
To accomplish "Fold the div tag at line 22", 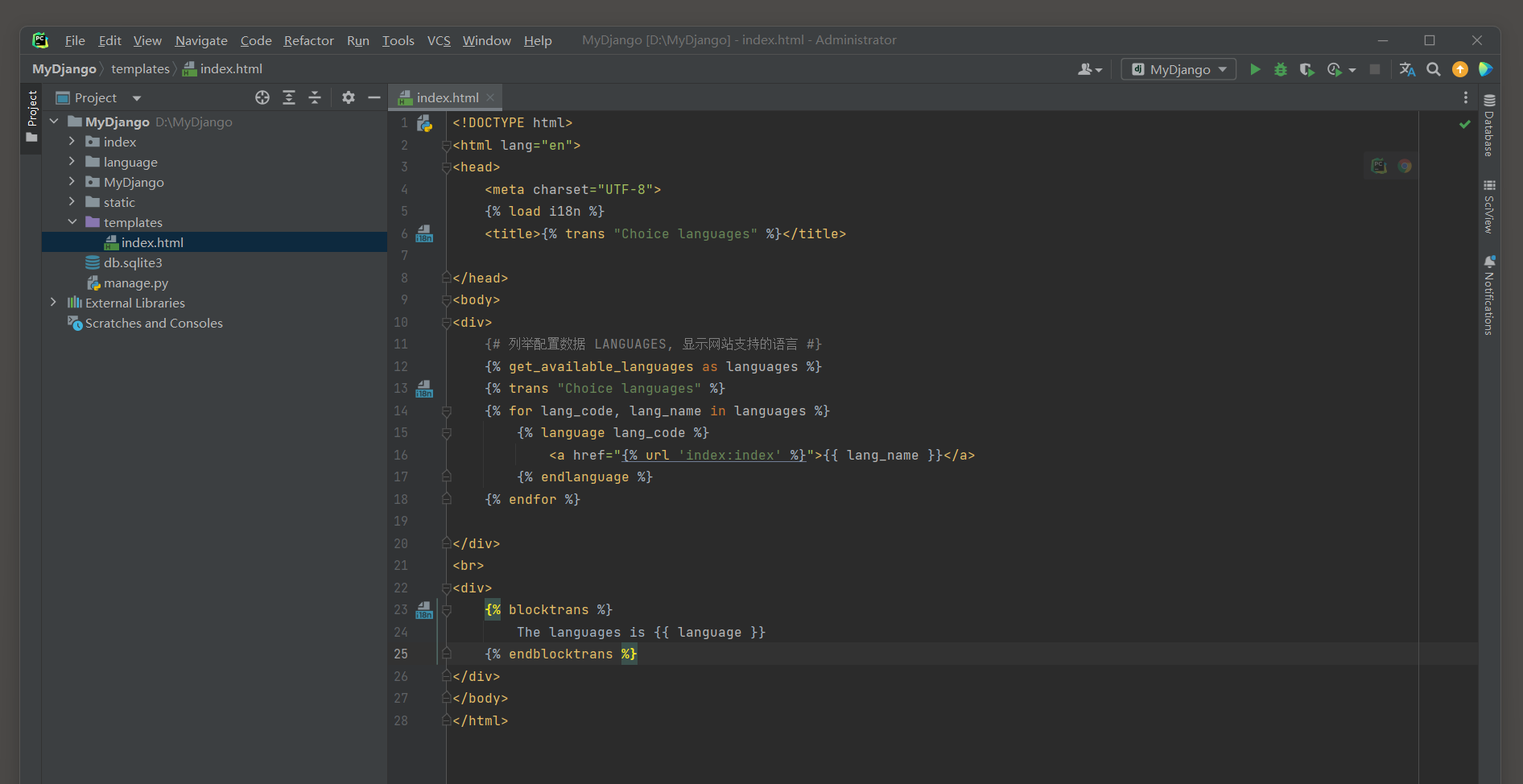I will tap(446, 588).
